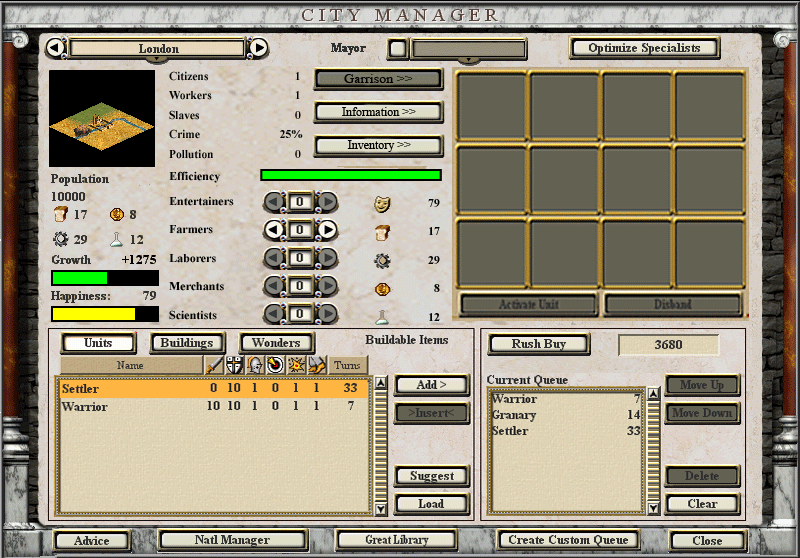Click the laborers production gear icon
The width and height of the screenshot is (800, 558).
[382, 261]
